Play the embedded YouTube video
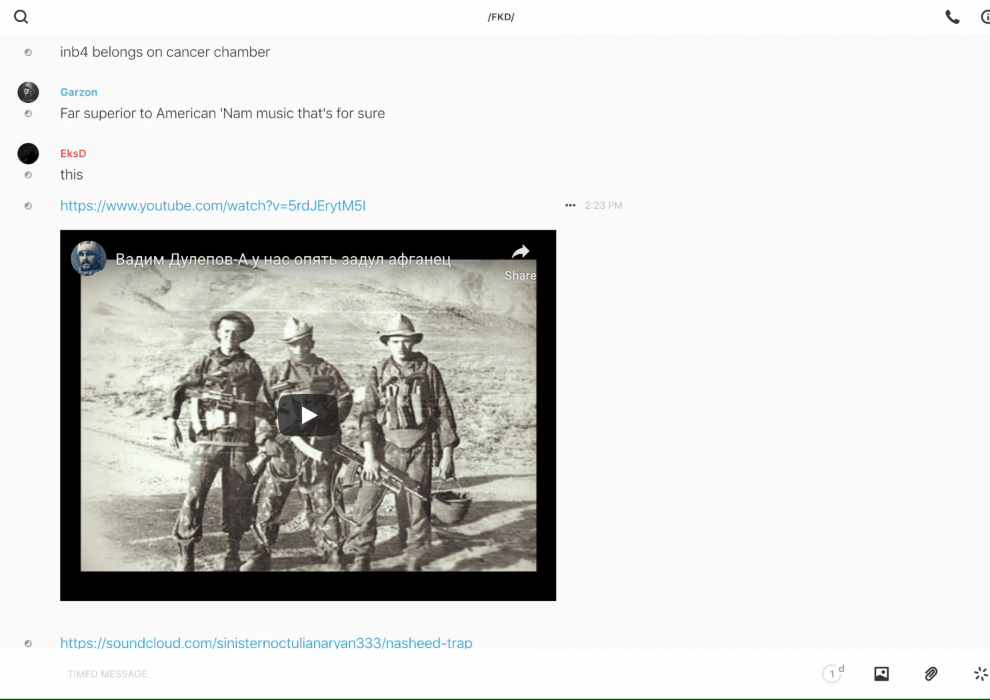 tap(308, 415)
